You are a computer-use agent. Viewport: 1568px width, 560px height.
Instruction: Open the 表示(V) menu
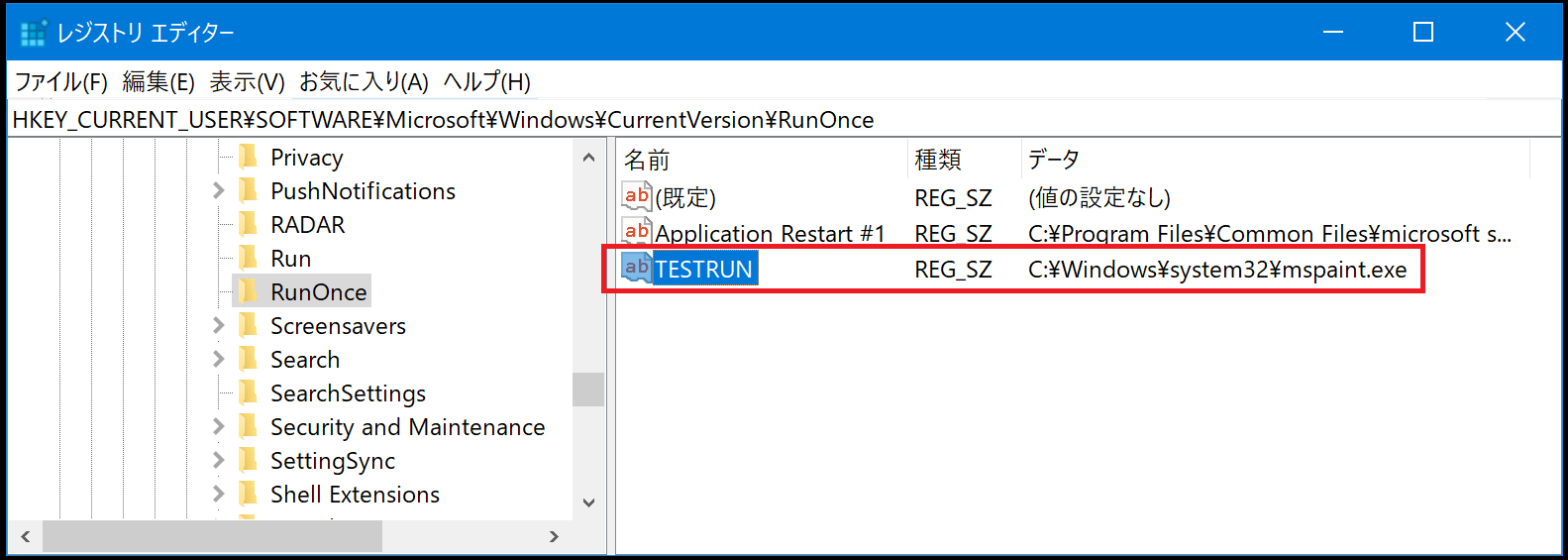pos(248,81)
